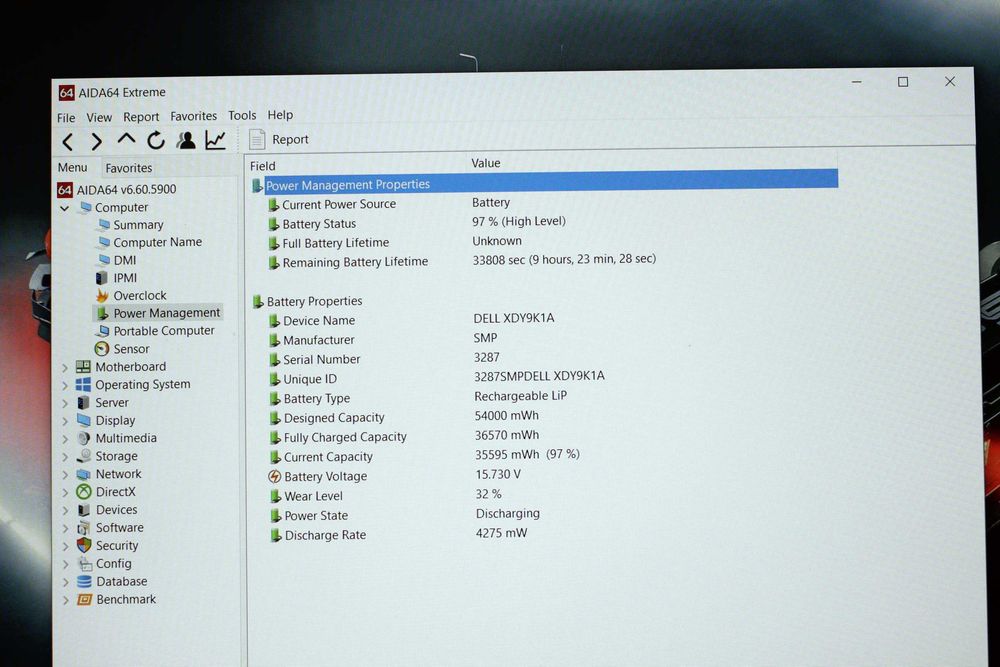Open the graph chart toolbar icon
This screenshot has height=667, width=1000.
[216, 140]
